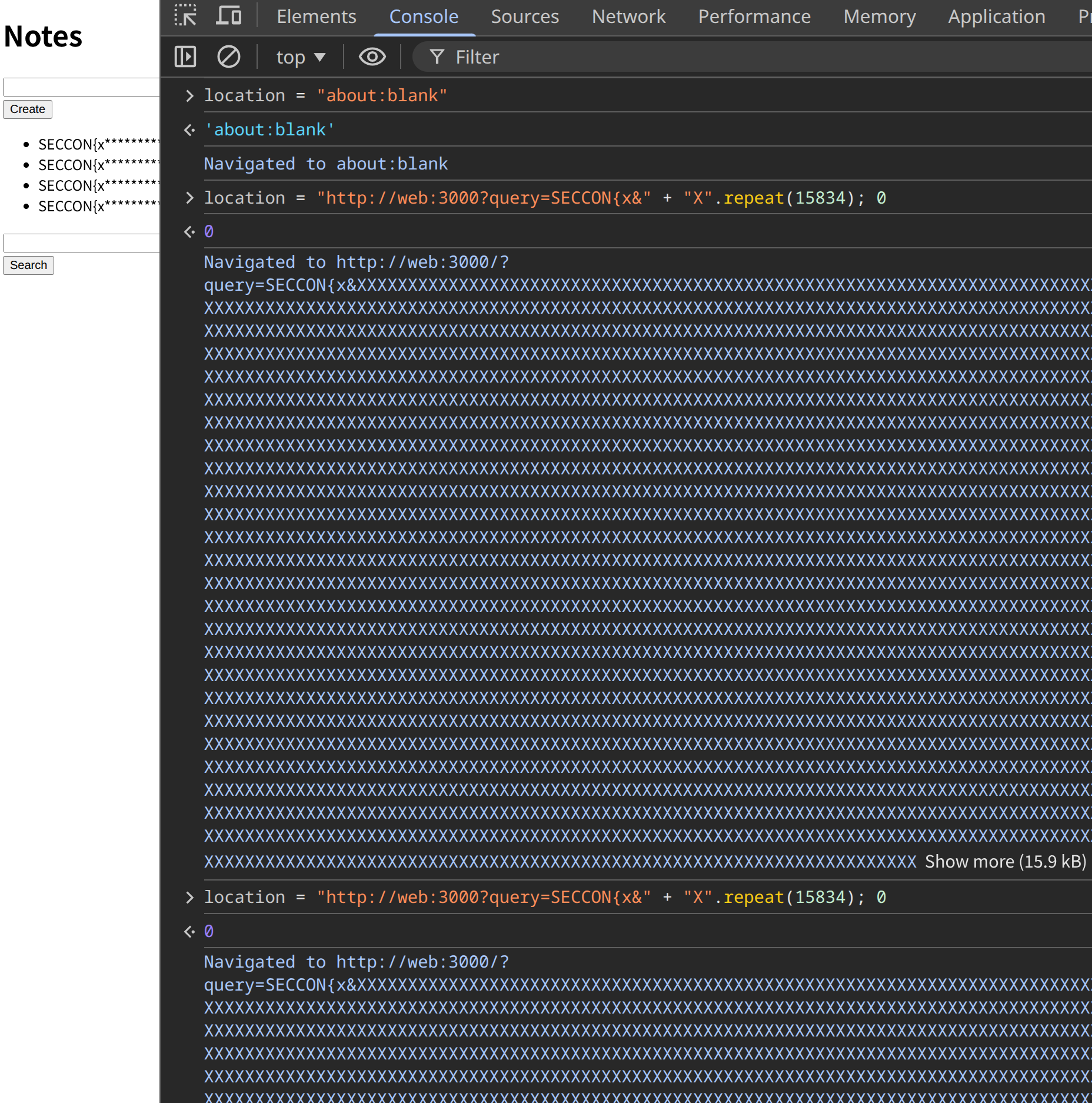The image size is (1092, 1103).
Task: Open the Application tab
Action: (996, 16)
